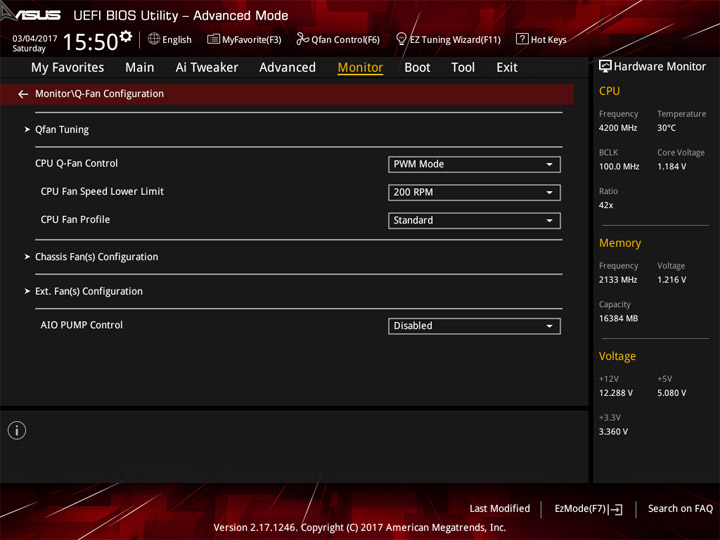
Task: Click the 03/04/2017 date
Action: click(35, 38)
